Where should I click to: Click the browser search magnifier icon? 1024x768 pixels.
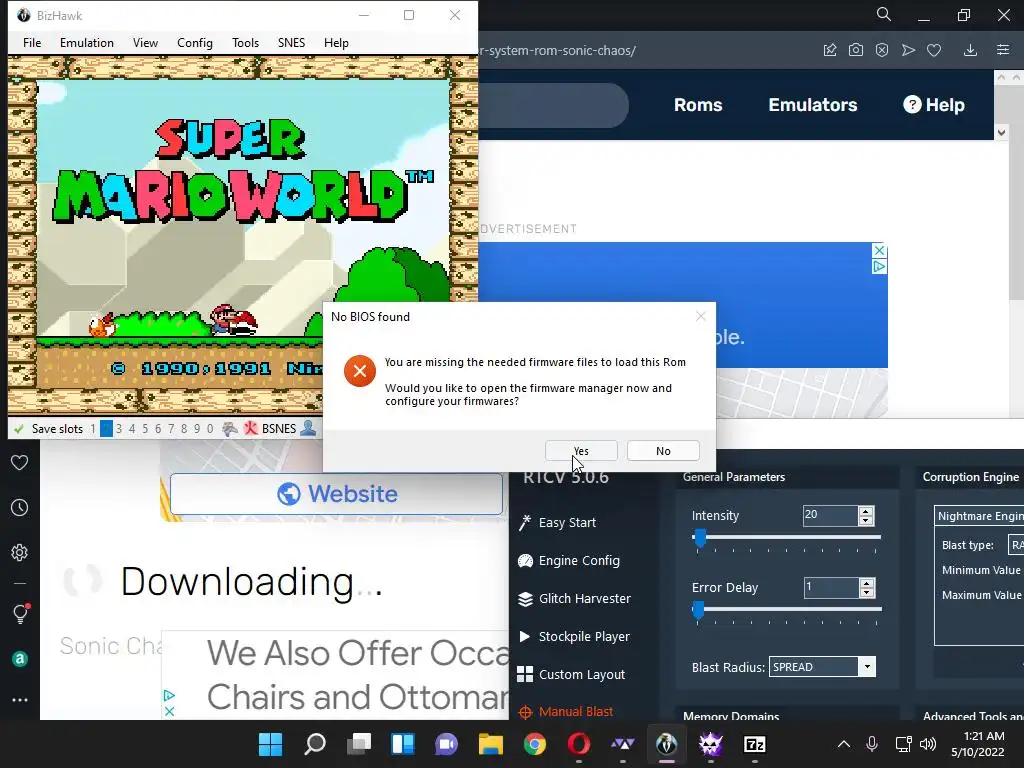(884, 14)
